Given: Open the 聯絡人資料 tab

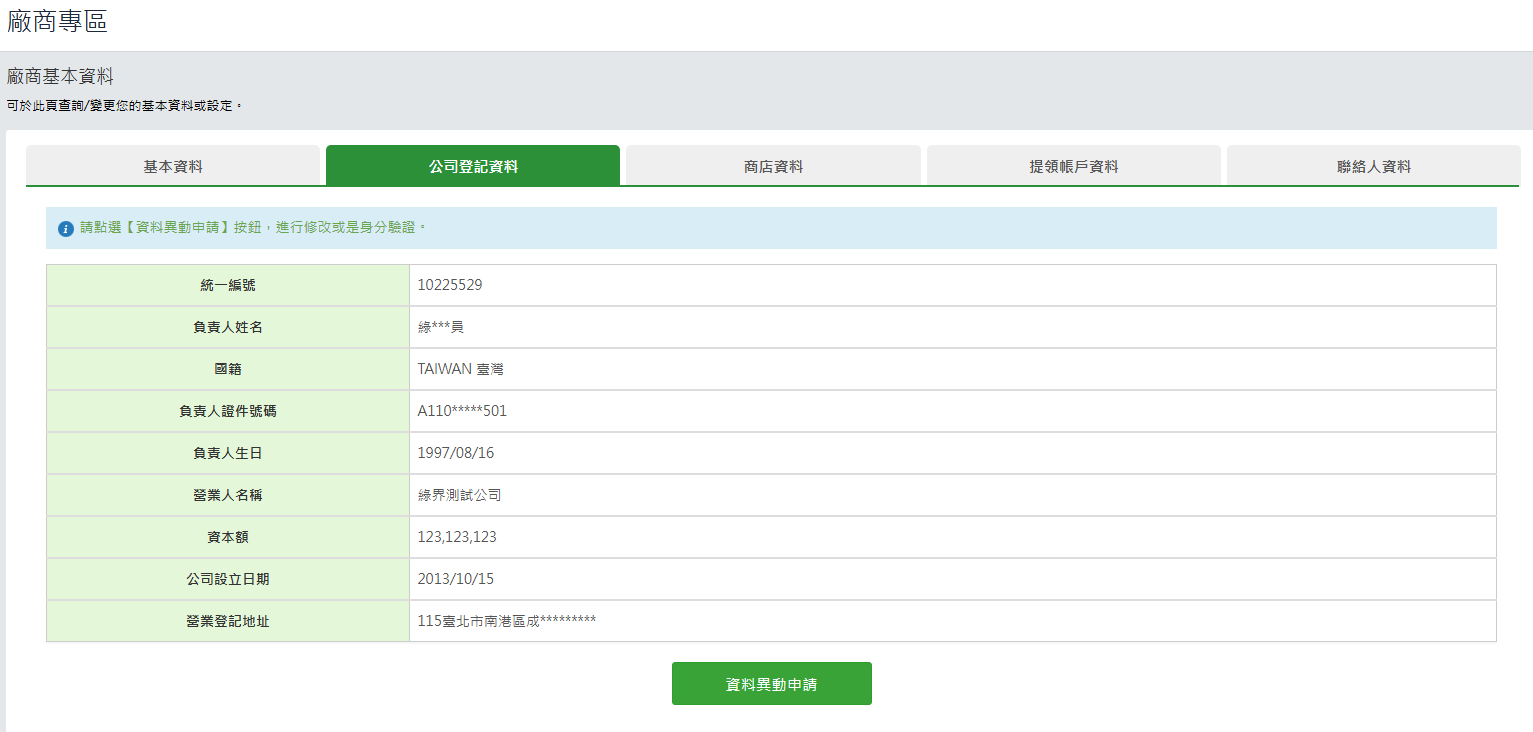Looking at the screenshot, I should 1373,167.
